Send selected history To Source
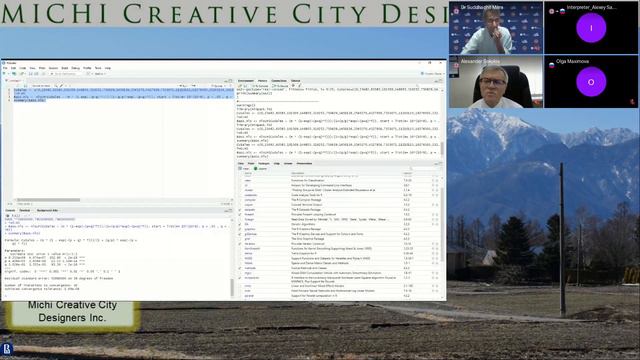This screenshot has width=640, height=360. (x=280, y=86)
